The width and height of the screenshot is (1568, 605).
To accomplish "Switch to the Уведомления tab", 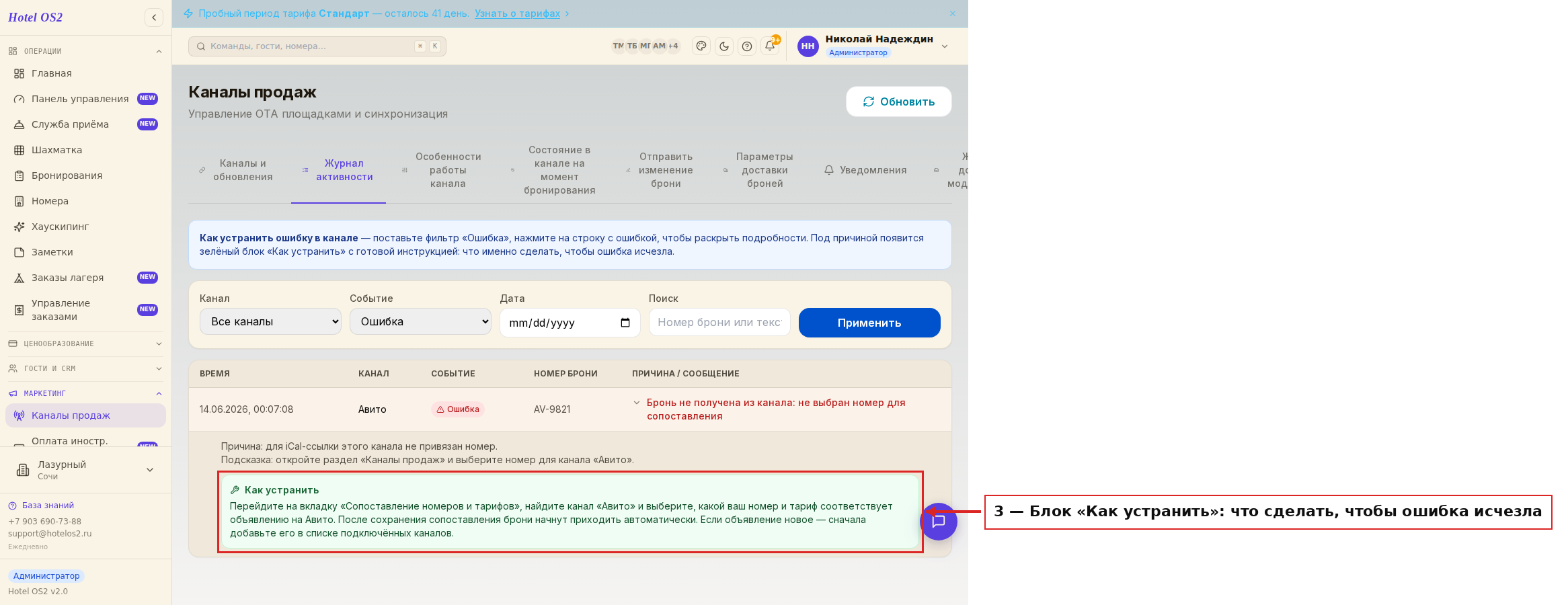I will pyautogui.click(x=865, y=170).
